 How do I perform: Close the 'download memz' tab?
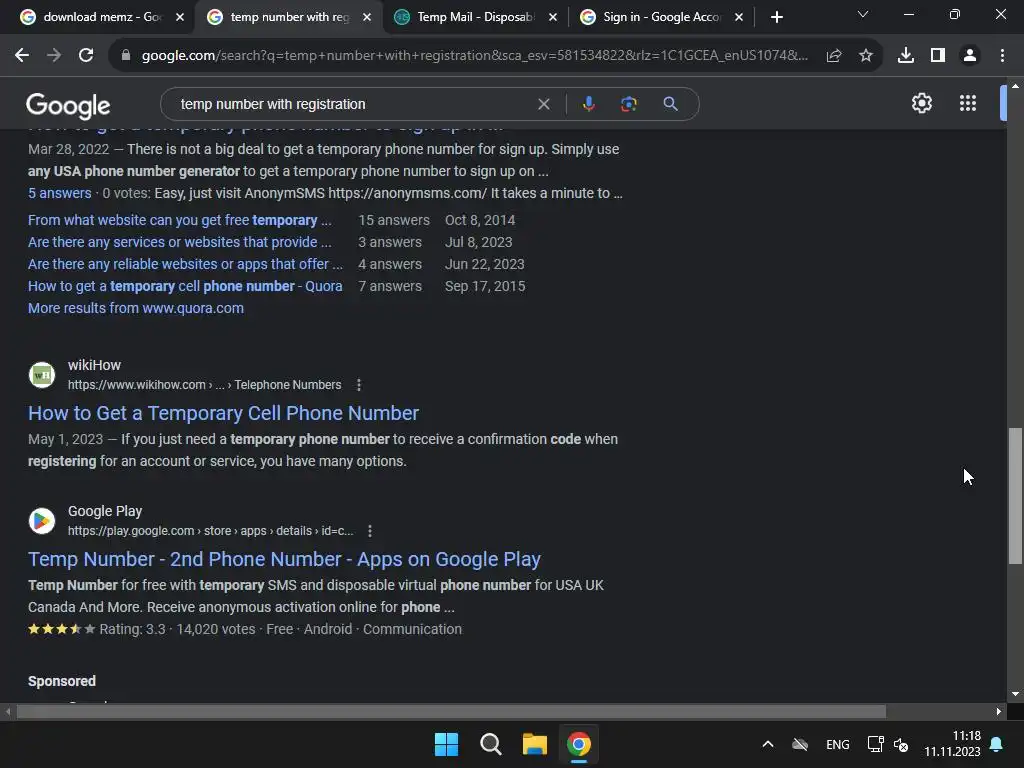(x=180, y=17)
